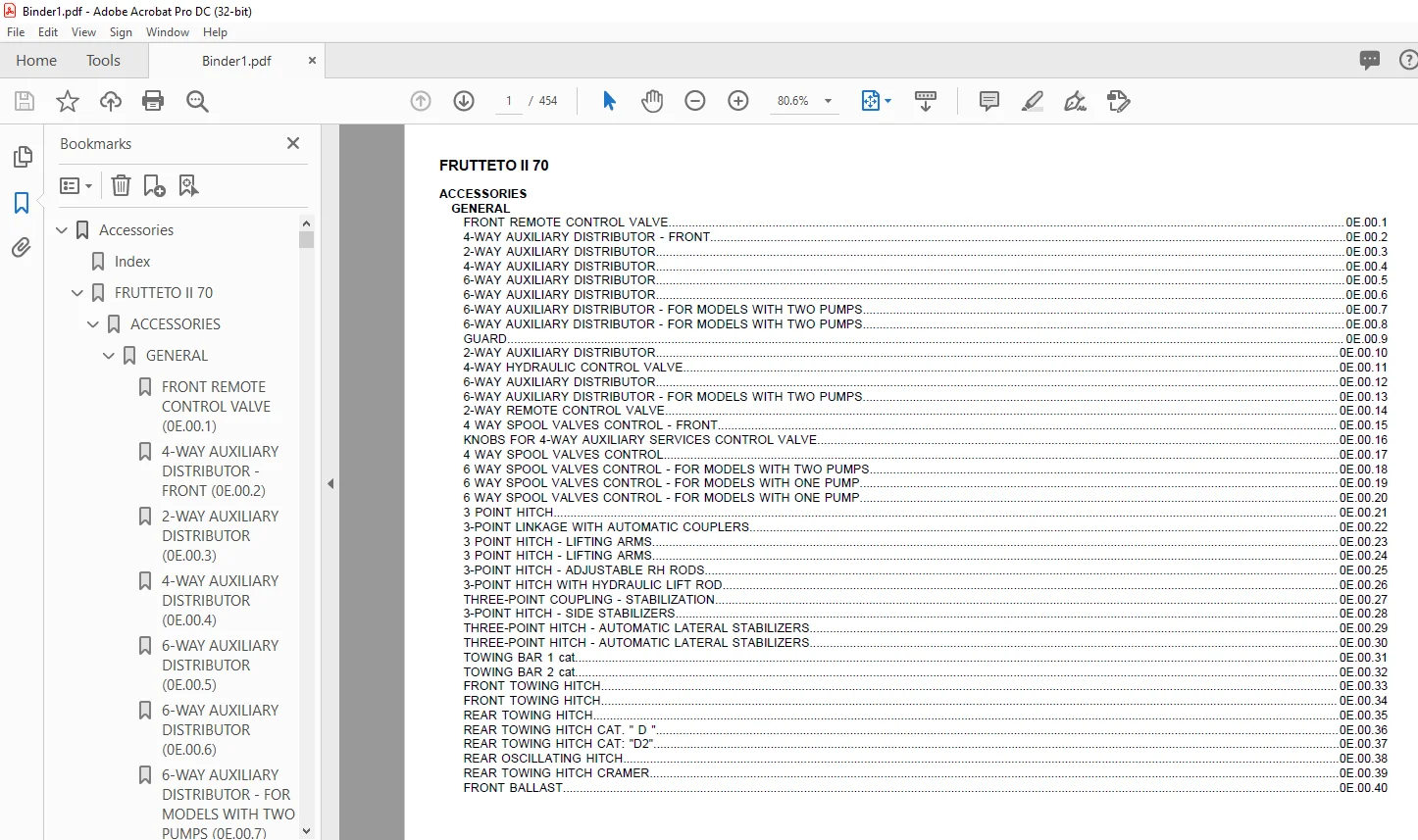Open the FRONT REMOTE CONTROL VALVE index entry
Image resolution: width=1418 pixels, height=840 pixels.
[925, 222]
